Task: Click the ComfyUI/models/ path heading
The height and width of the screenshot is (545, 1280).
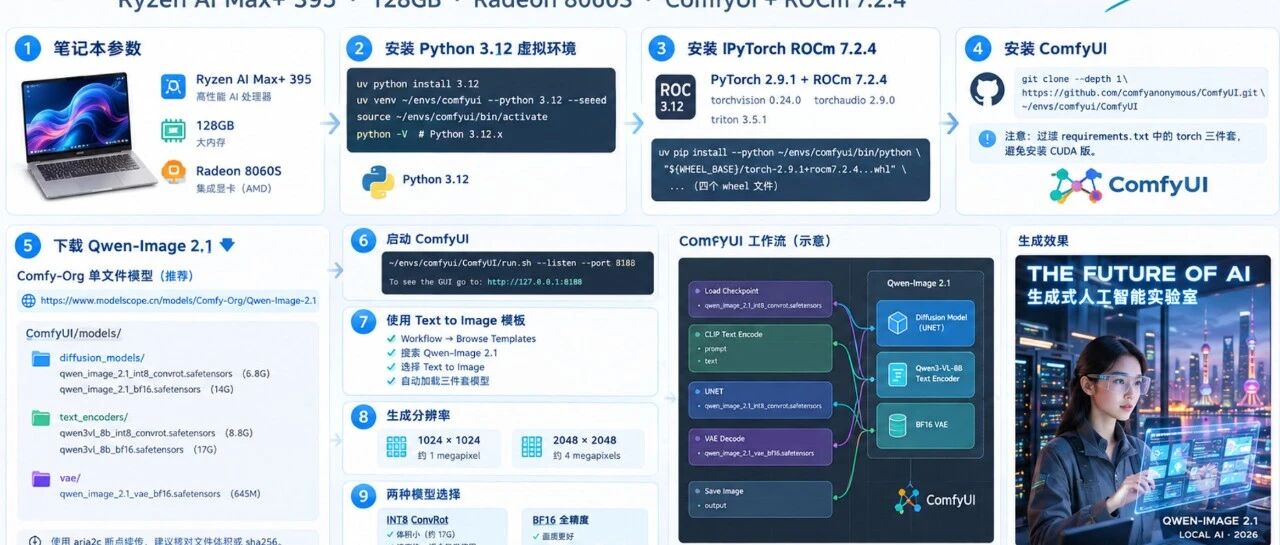Action: coord(73,333)
